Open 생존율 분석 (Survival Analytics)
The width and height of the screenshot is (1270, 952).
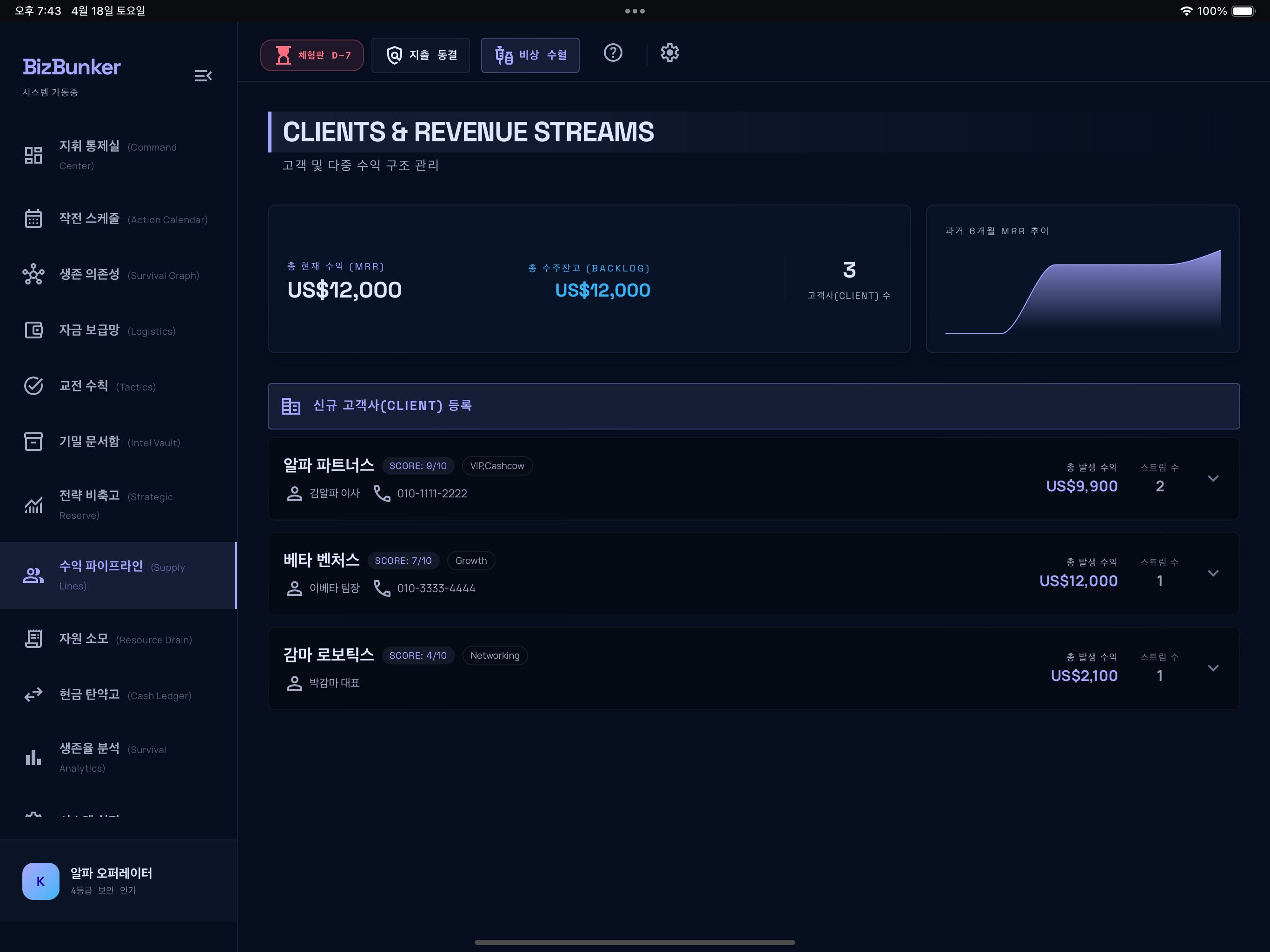pyautogui.click(x=118, y=758)
